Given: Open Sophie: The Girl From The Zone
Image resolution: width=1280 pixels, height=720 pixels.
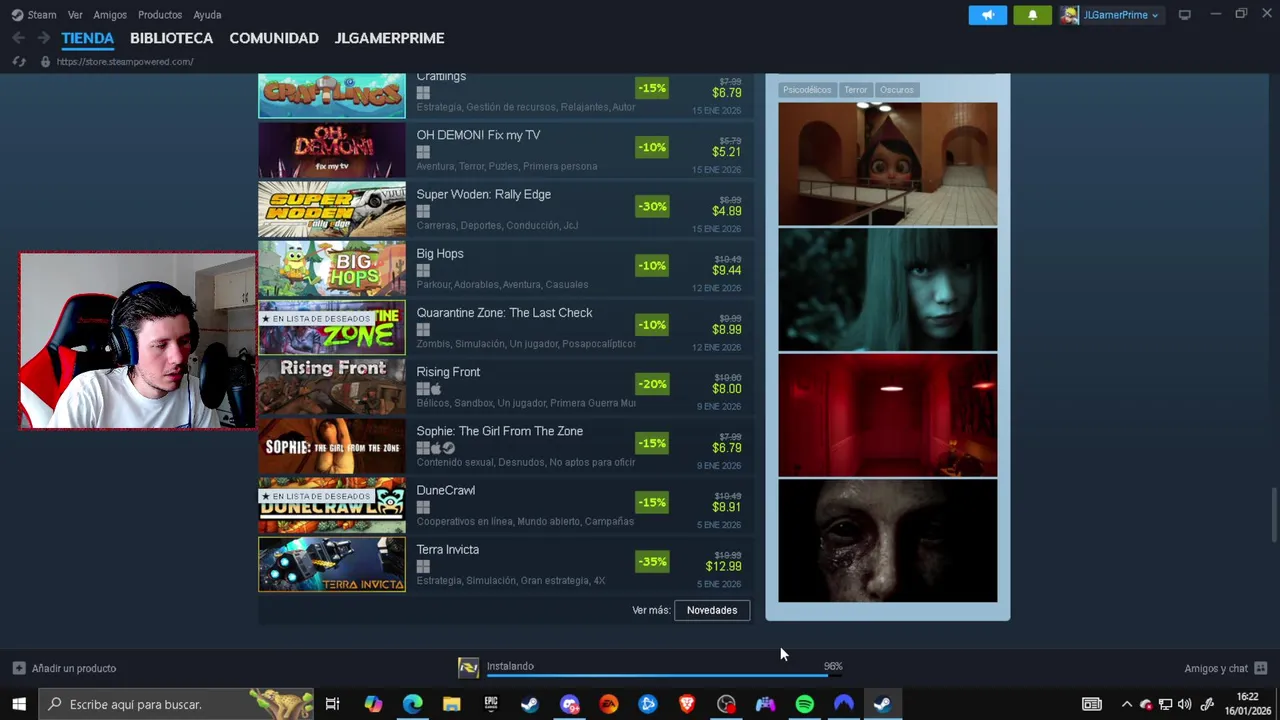Looking at the screenshot, I should click(505, 445).
